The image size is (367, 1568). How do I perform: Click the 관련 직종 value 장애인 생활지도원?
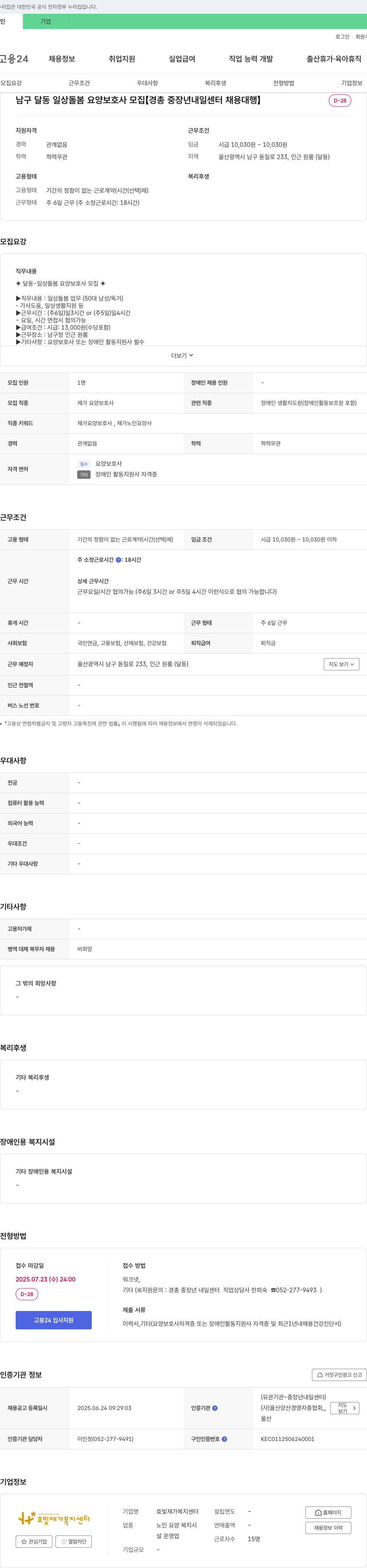click(309, 403)
